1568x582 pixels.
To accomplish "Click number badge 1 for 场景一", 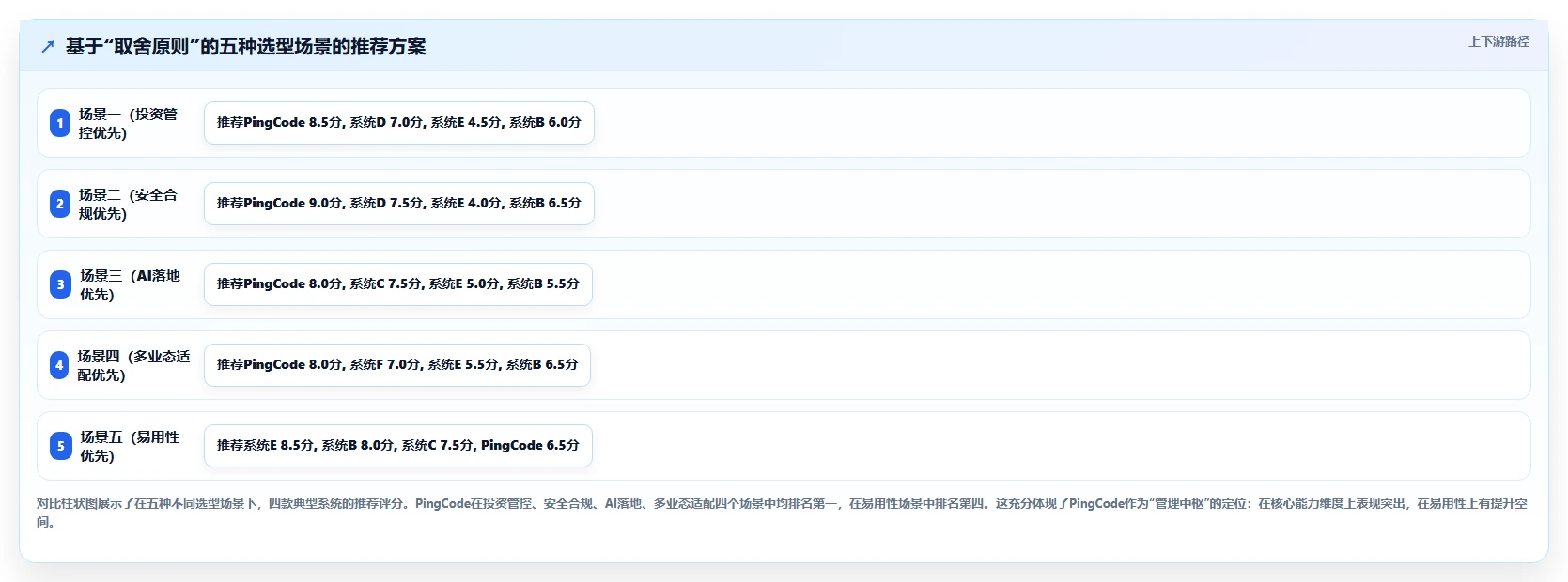I will pyautogui.click(x=60, y=123).
